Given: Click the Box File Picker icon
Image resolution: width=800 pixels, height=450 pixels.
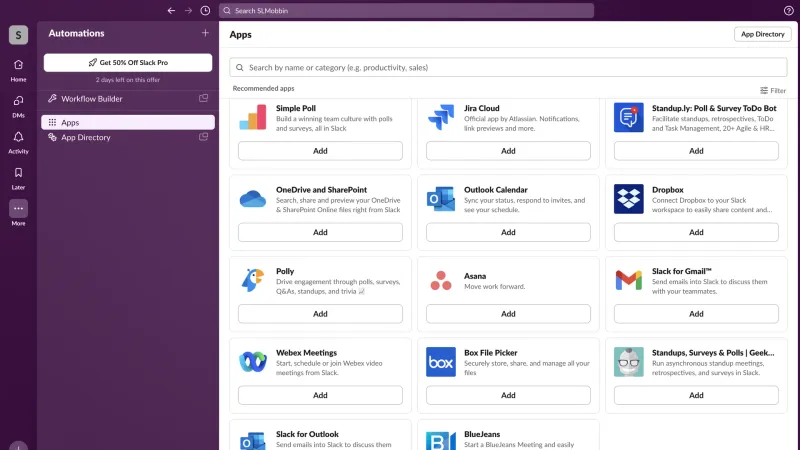Looking at the screenshot, I should [x=441, y=362].
